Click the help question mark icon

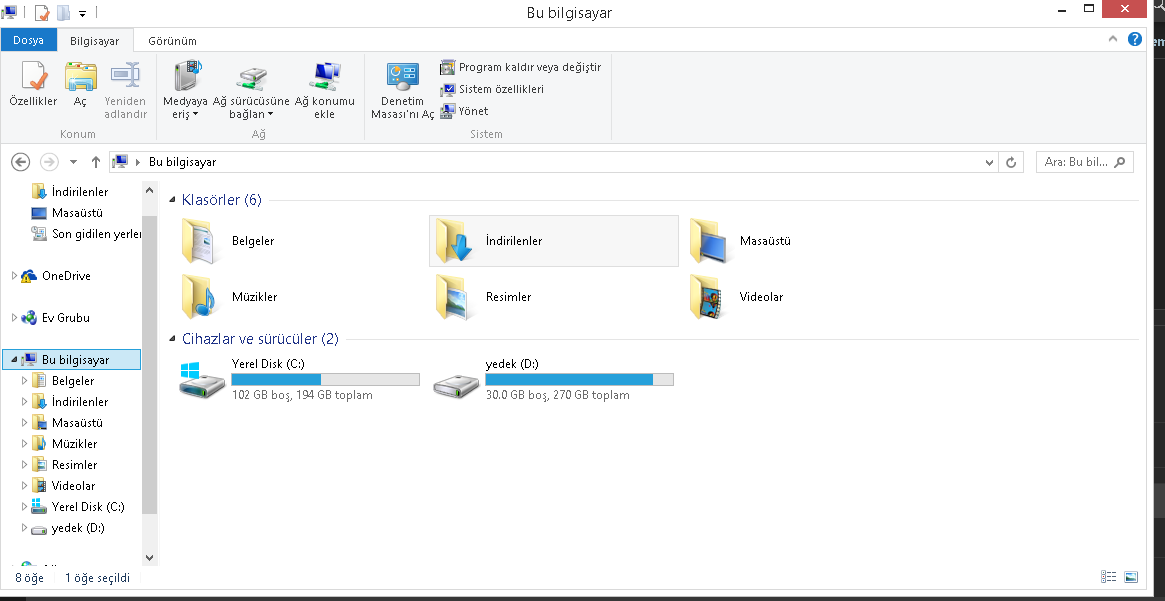point(1135,39)
